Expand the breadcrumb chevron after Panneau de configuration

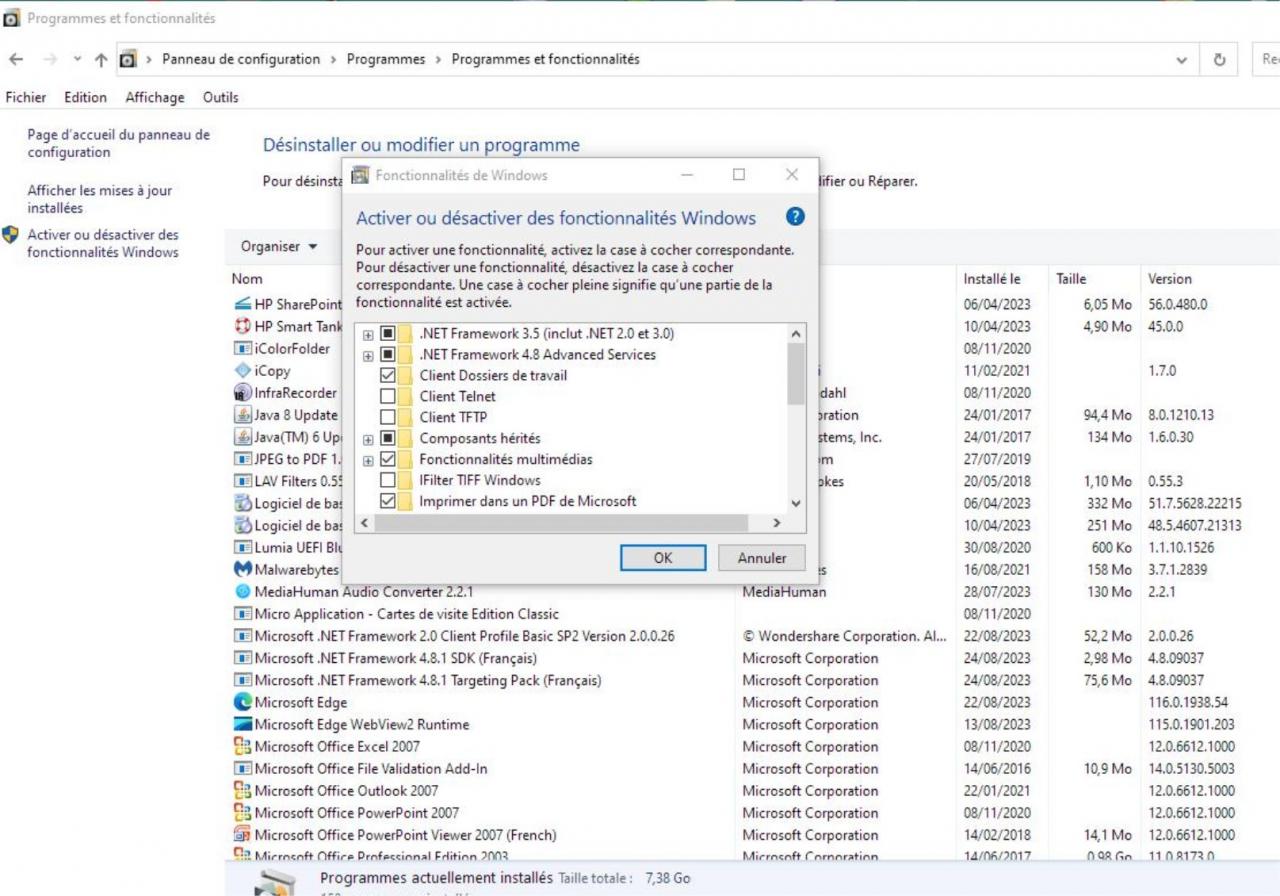(334, 59)
